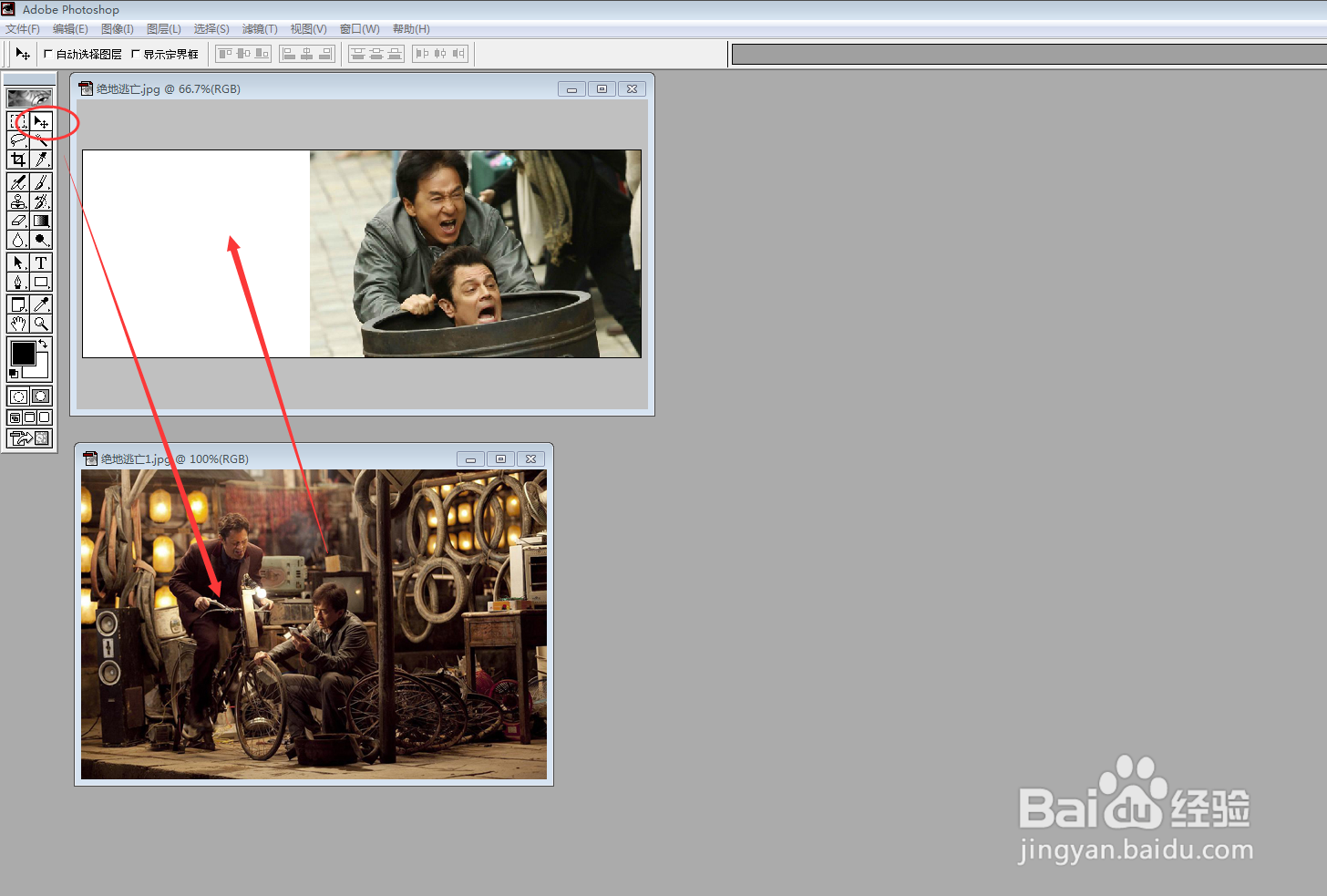Screen dimensions: 1327x896
Task: Select the Zoom tool
Action: coord(41,324)
